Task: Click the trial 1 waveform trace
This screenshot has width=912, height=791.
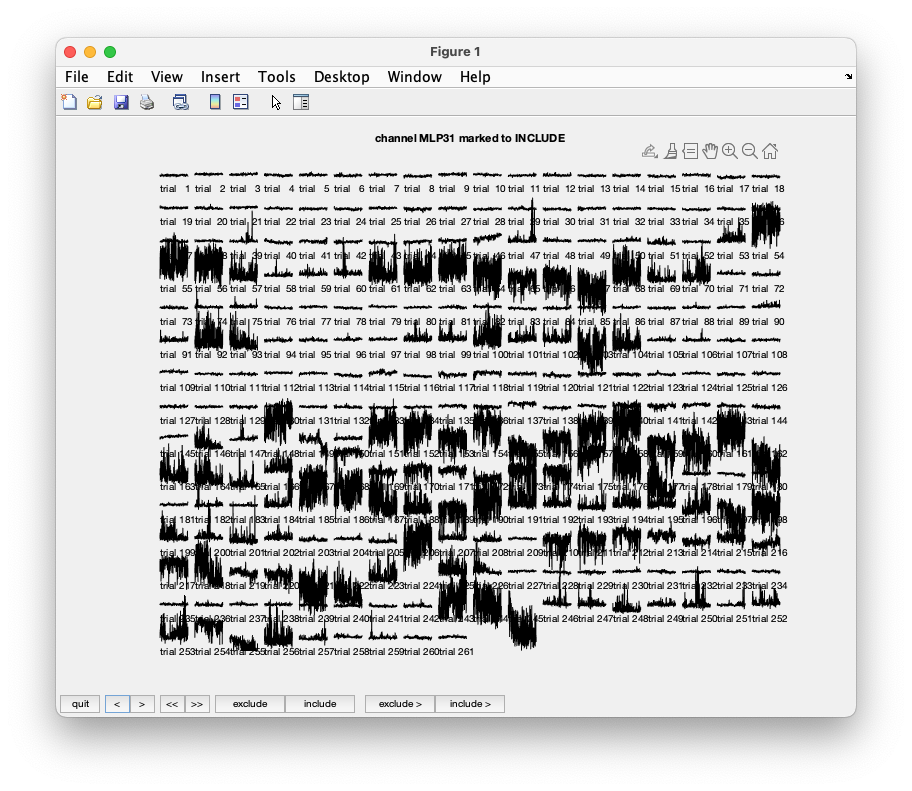Action: pyautogui.click(x=173, y=172)
